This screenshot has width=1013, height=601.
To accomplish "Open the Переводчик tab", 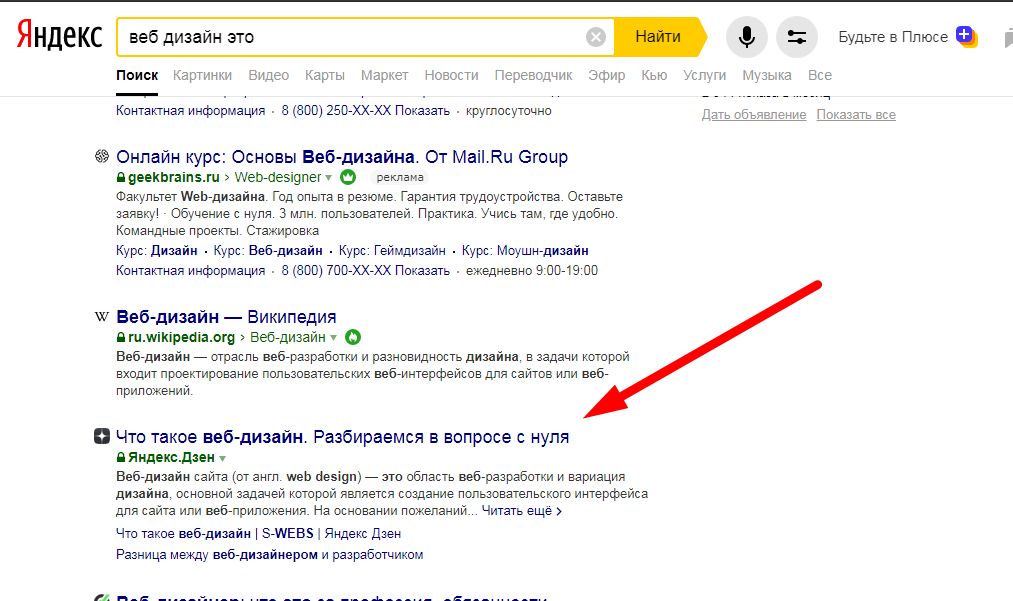I will [x=534, y=75].
